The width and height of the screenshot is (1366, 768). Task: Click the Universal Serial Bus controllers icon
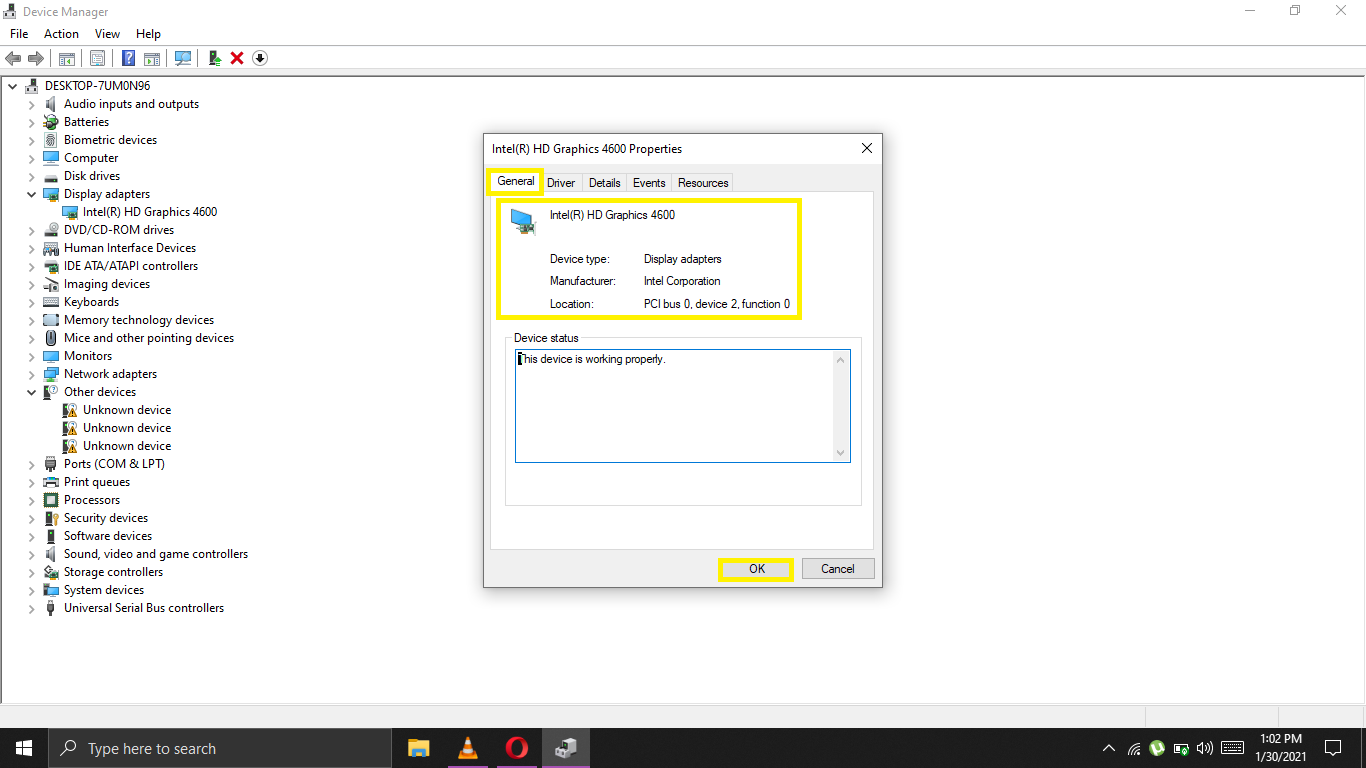51,608
